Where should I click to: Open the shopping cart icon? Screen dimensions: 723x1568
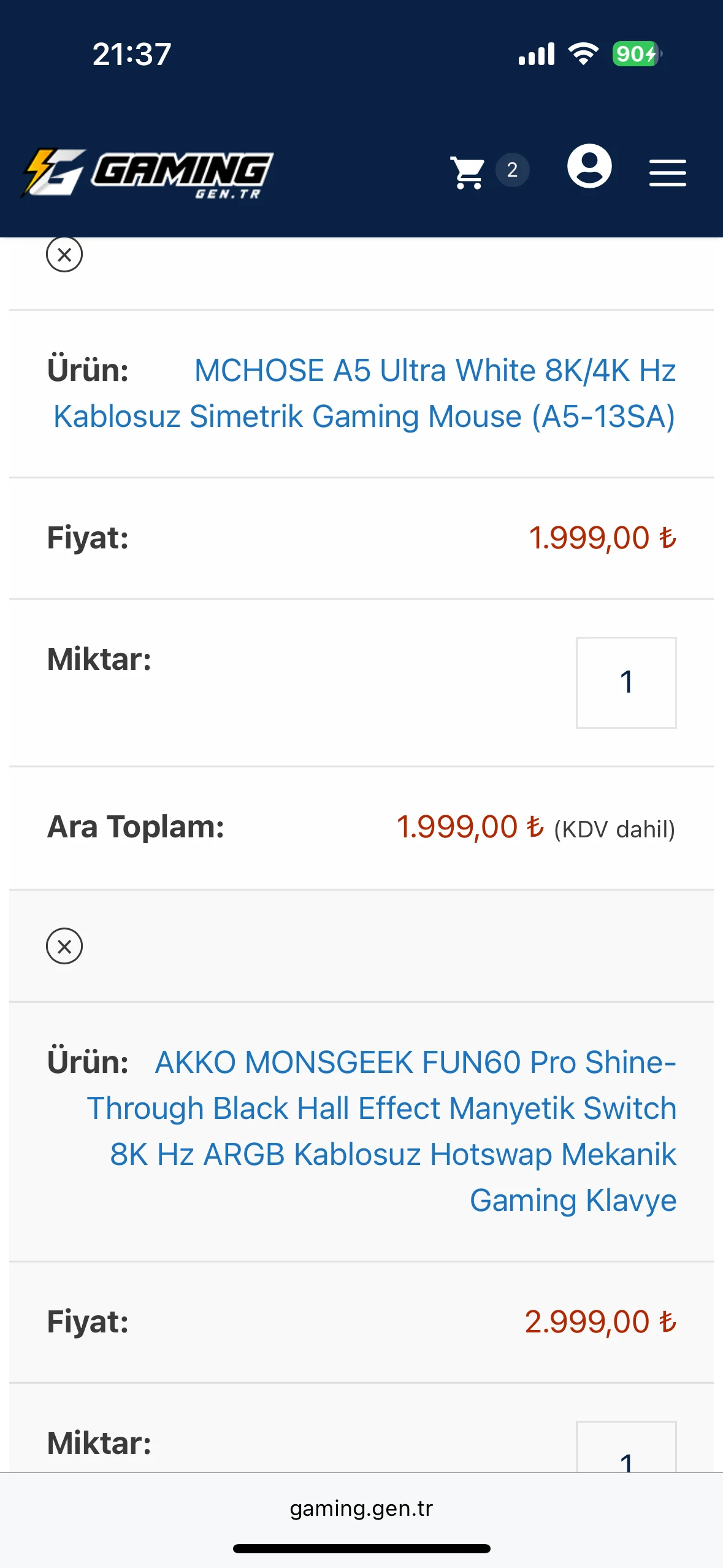(x=468, y=172)
